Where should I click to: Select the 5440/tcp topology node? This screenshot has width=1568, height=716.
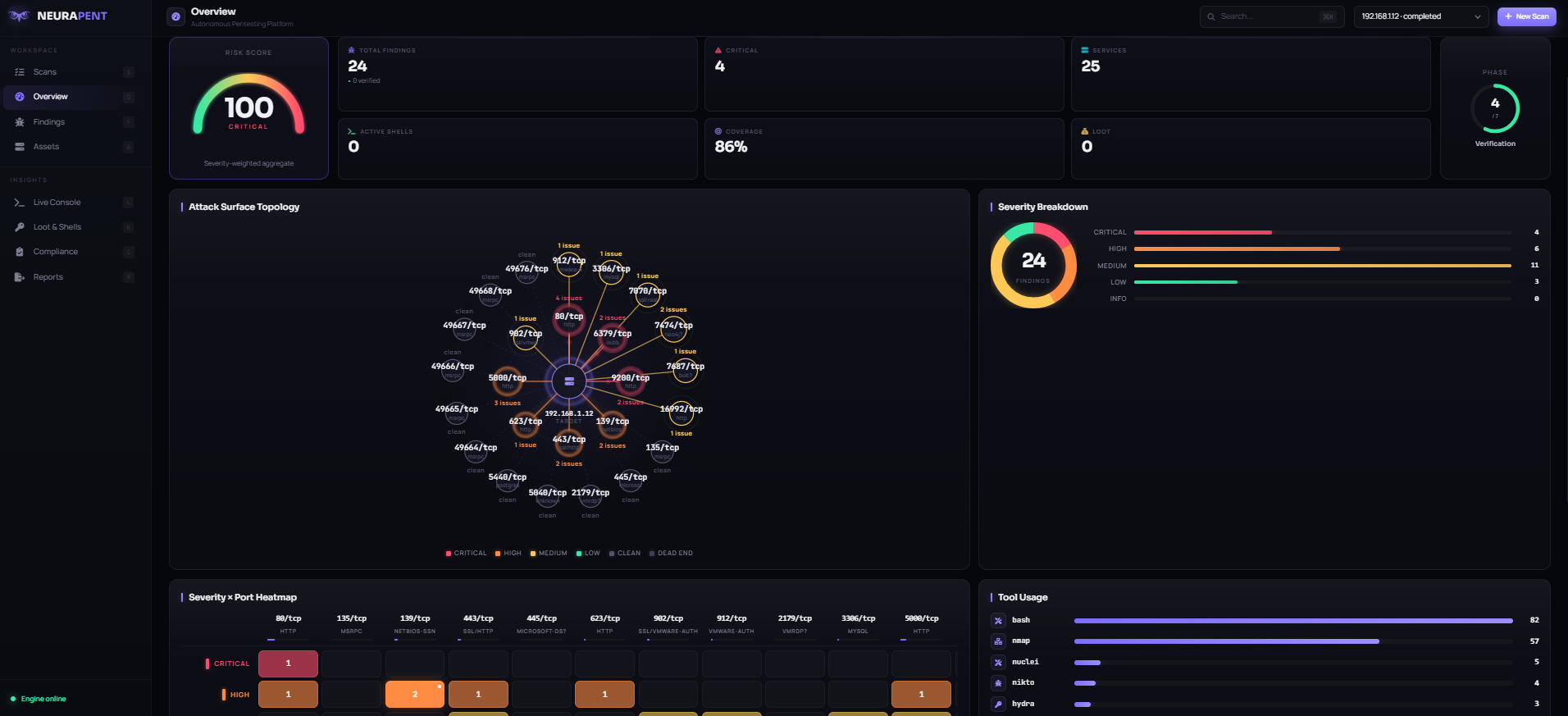click(508, 481)
